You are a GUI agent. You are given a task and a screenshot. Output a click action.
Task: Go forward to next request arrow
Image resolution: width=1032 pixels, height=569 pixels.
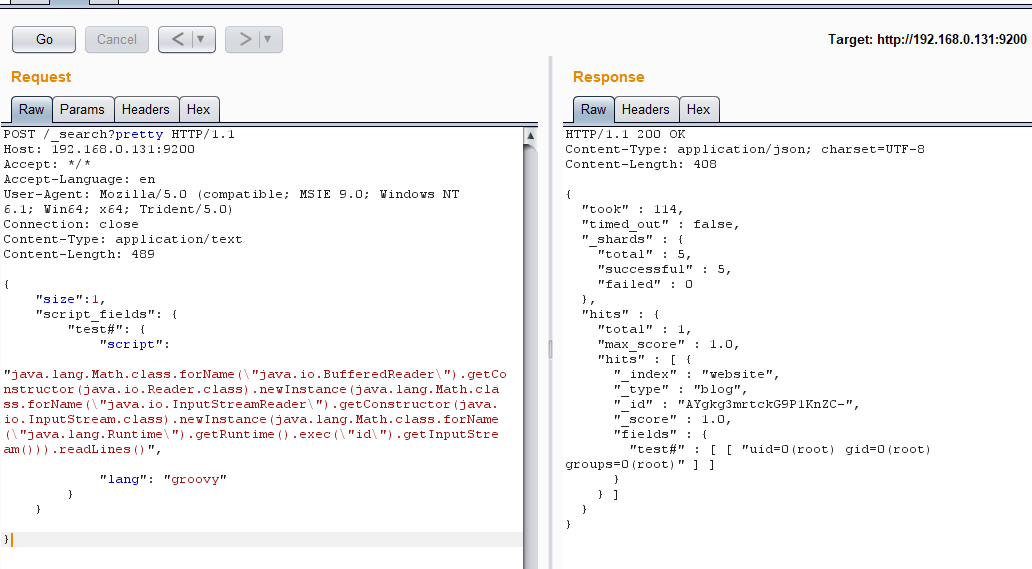pos(245,39)
